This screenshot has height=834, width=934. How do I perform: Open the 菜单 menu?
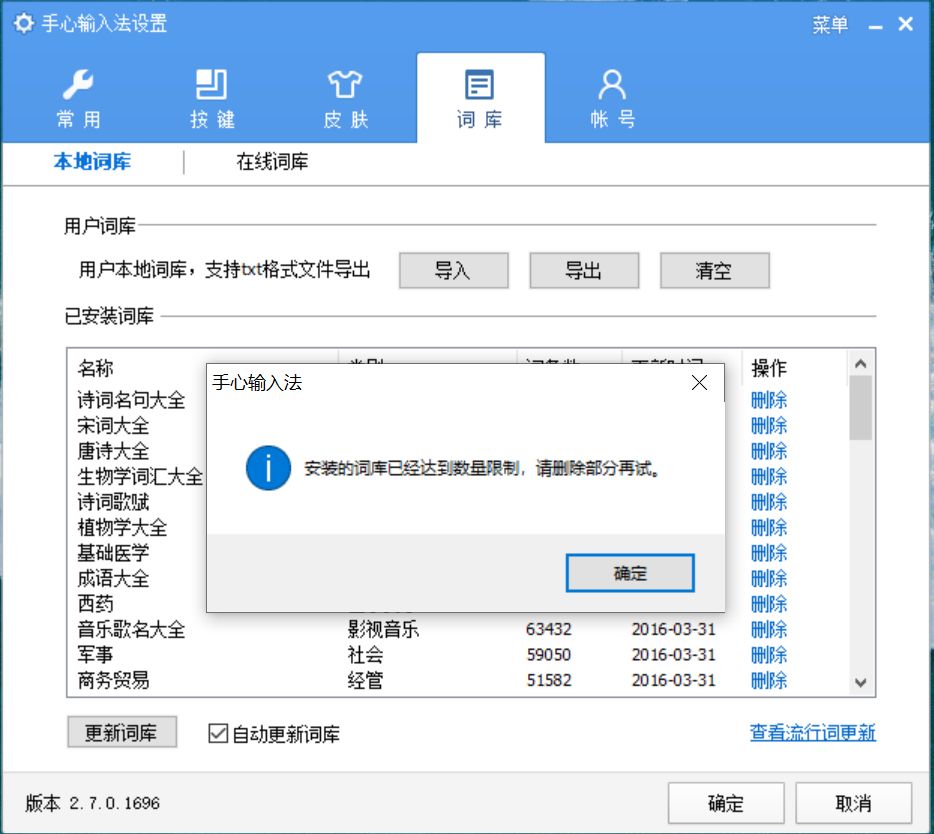pos(831,23)
